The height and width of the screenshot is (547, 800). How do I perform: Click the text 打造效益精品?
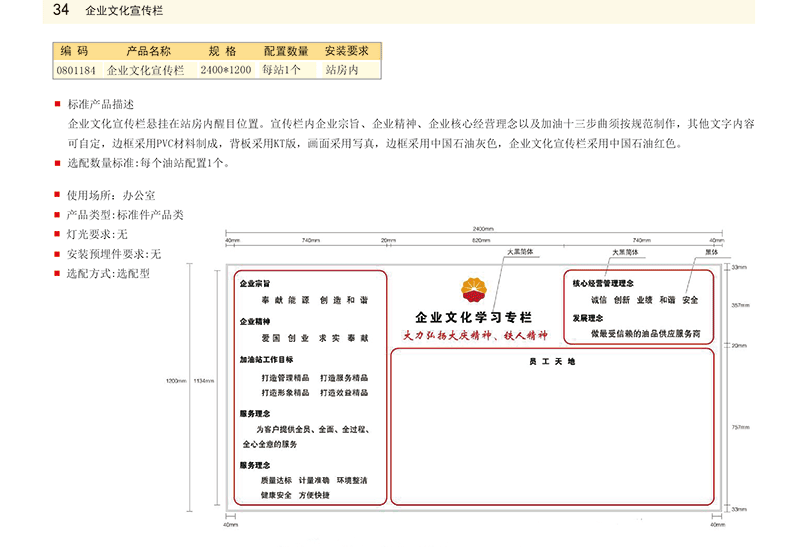(344, 393)
